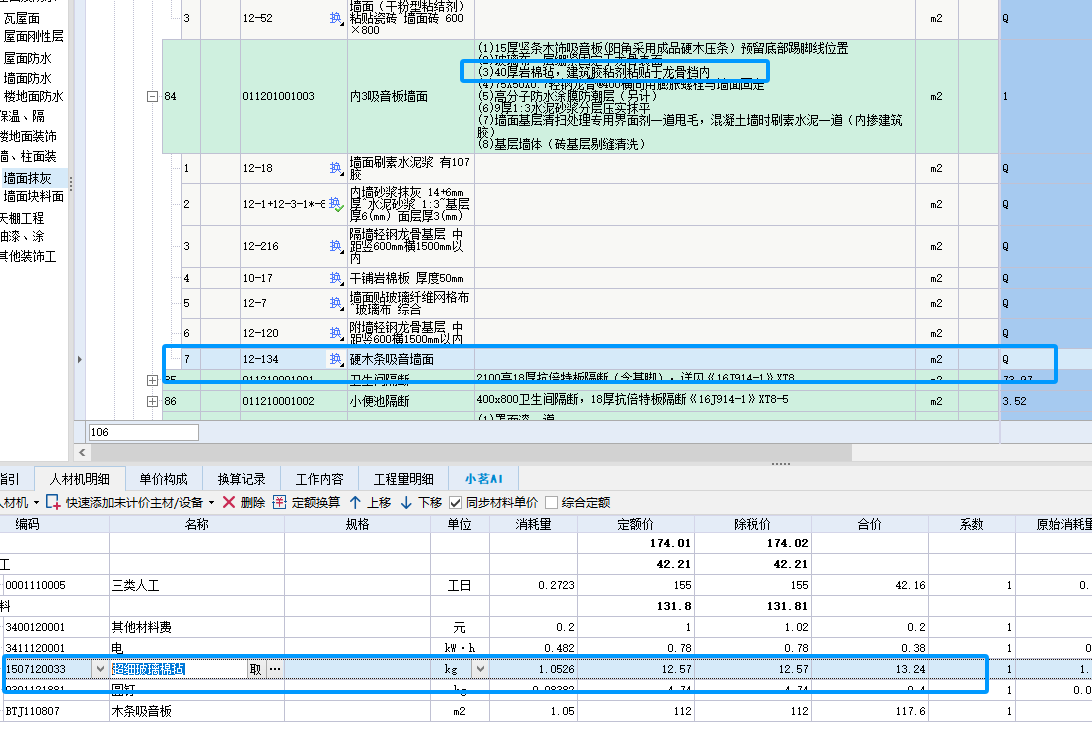Image resolution: width=1092 pixels, height=749 pixels.
Task: Select 其他装饰工 in the left tree
Action: click(28, 256)
